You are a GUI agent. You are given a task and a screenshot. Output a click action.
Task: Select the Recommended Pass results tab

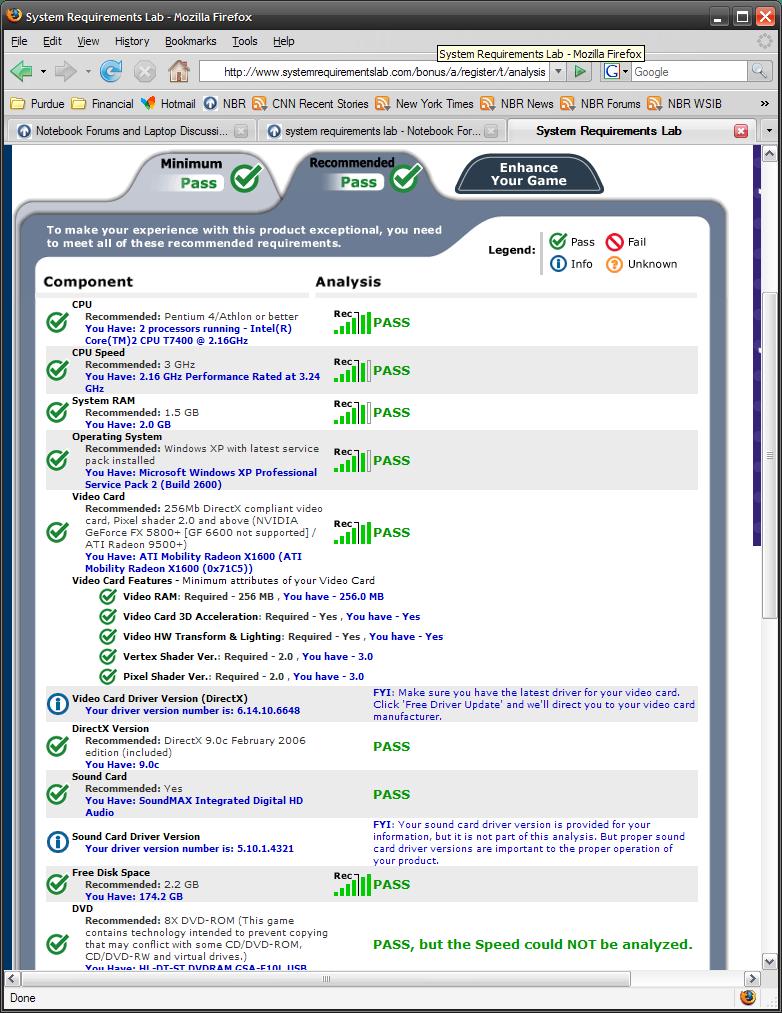coord(362,173)
